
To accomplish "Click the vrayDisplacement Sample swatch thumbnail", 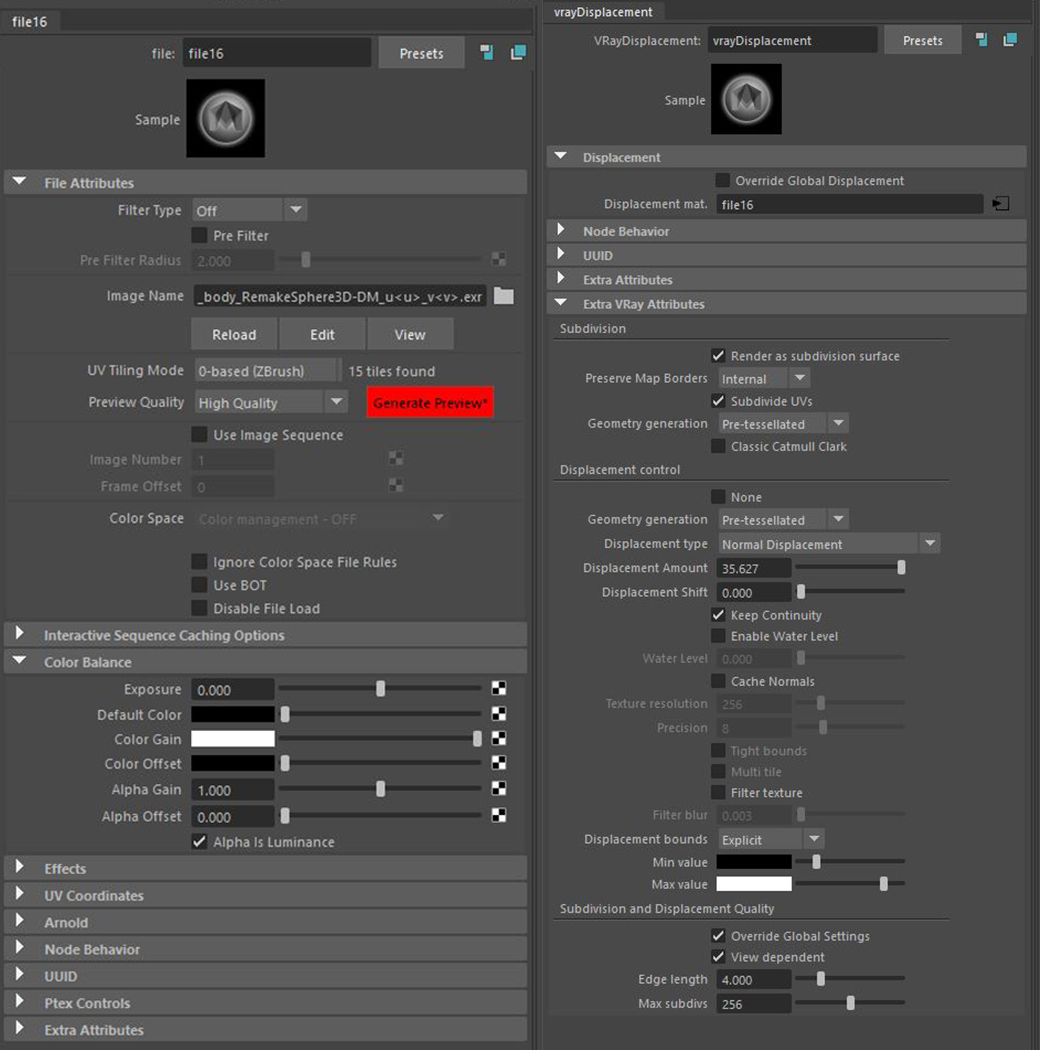I will click(746, 99).
